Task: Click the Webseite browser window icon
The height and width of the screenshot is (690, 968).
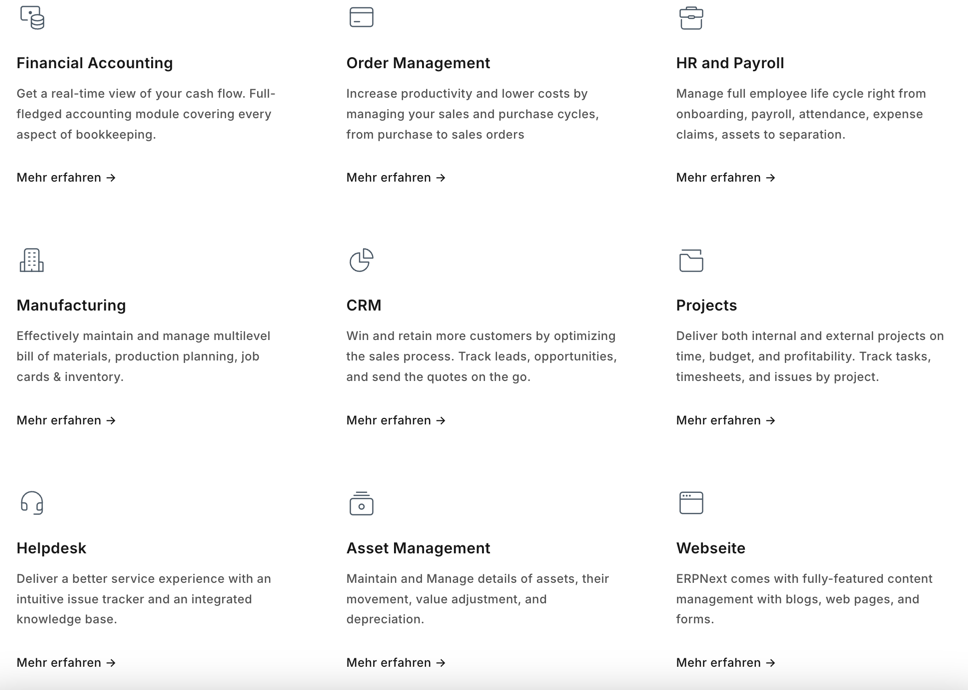Action: 691,502
